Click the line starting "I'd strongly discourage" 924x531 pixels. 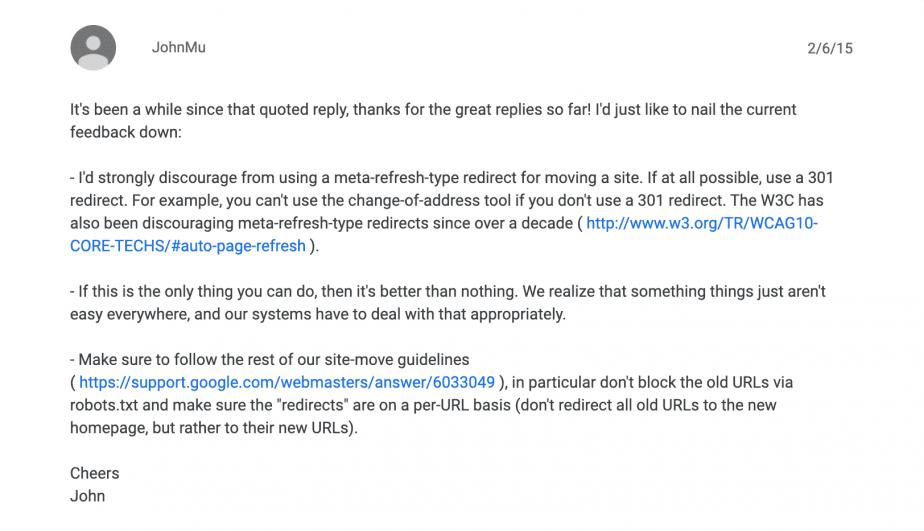(x=451, y=178)
